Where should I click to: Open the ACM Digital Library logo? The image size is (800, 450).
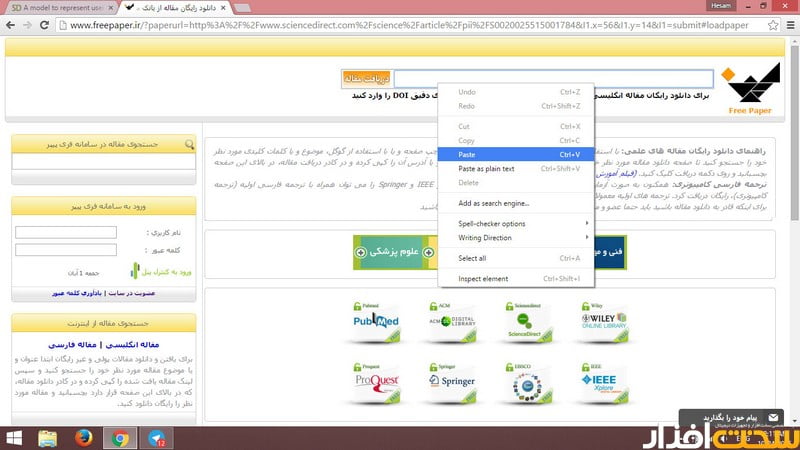pyautogui.click(x=452, y=322)
